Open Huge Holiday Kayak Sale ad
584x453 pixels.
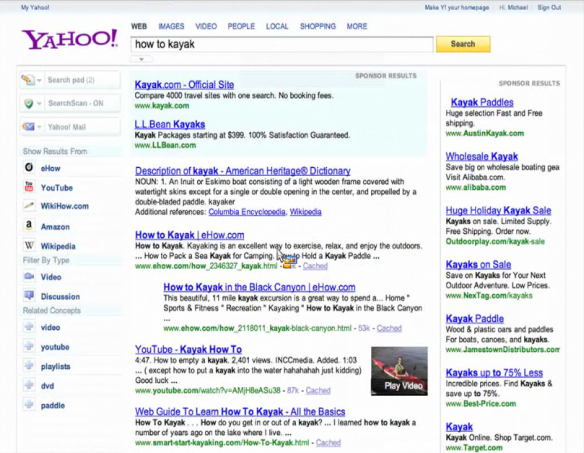pos(498,210)
